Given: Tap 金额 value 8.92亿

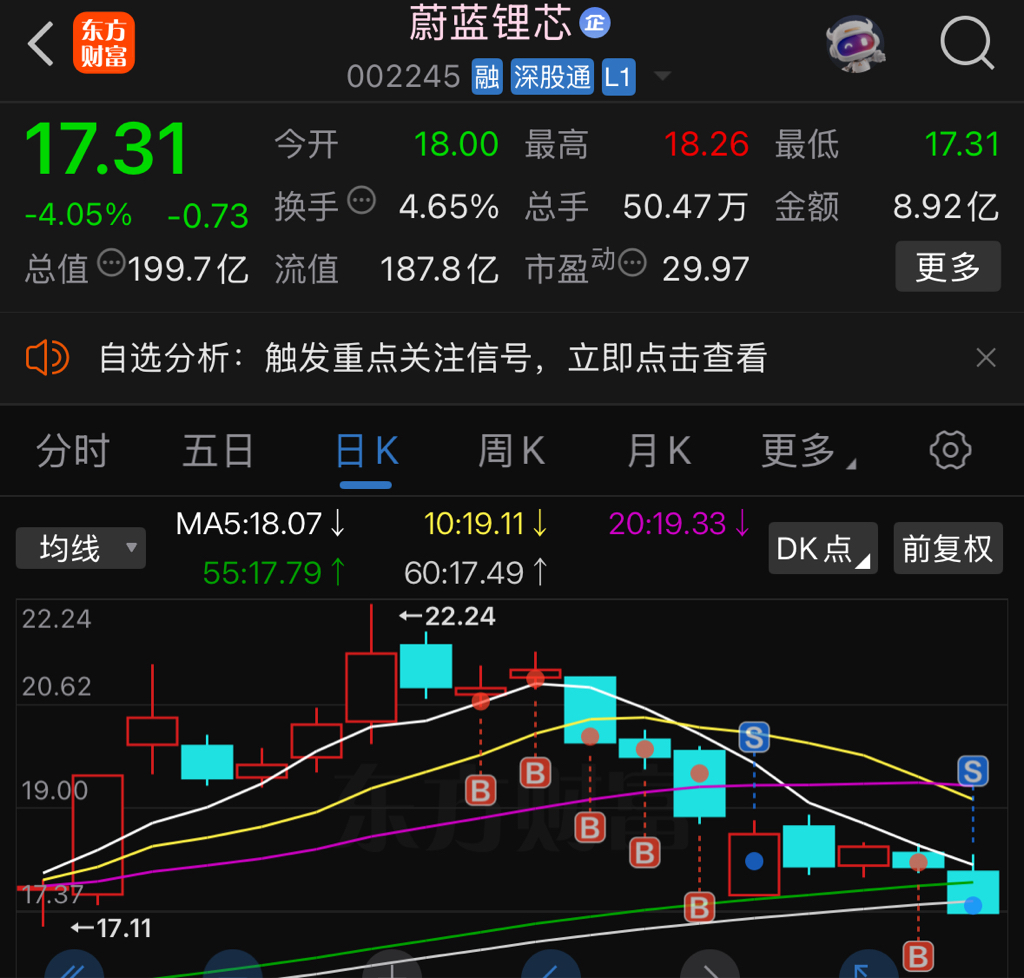Looking at the screenshot, I should [946, 207].
